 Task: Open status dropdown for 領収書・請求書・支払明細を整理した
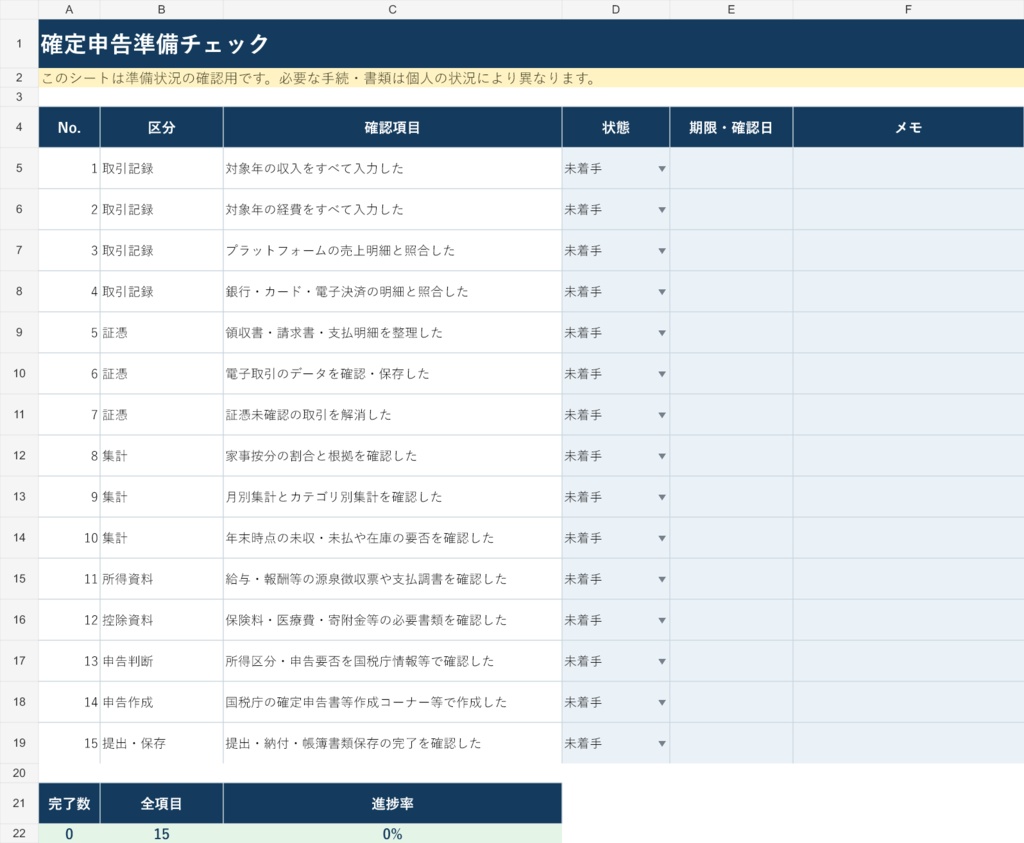coord(662,334)
